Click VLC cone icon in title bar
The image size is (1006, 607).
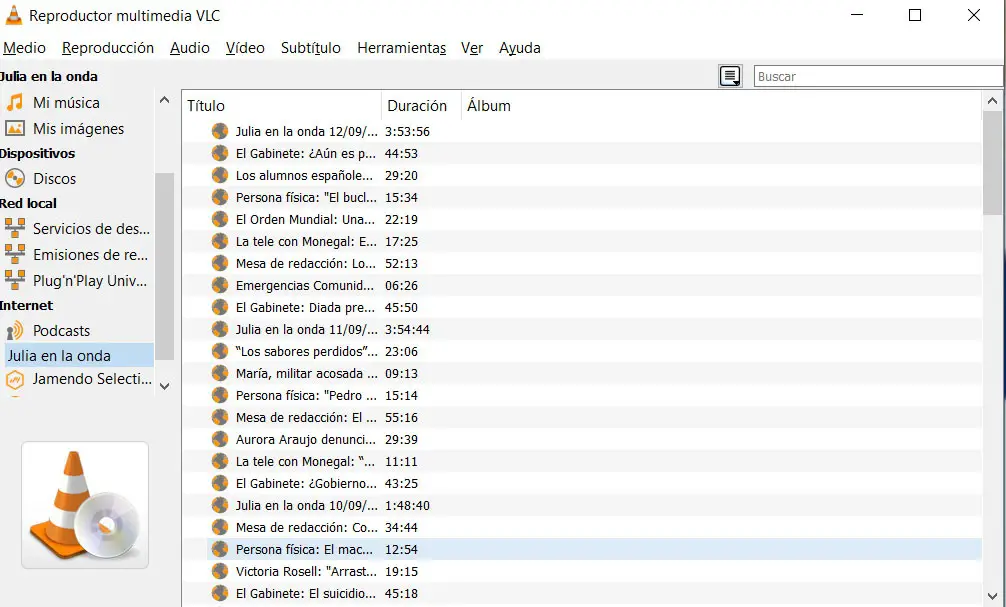point(13,15)
